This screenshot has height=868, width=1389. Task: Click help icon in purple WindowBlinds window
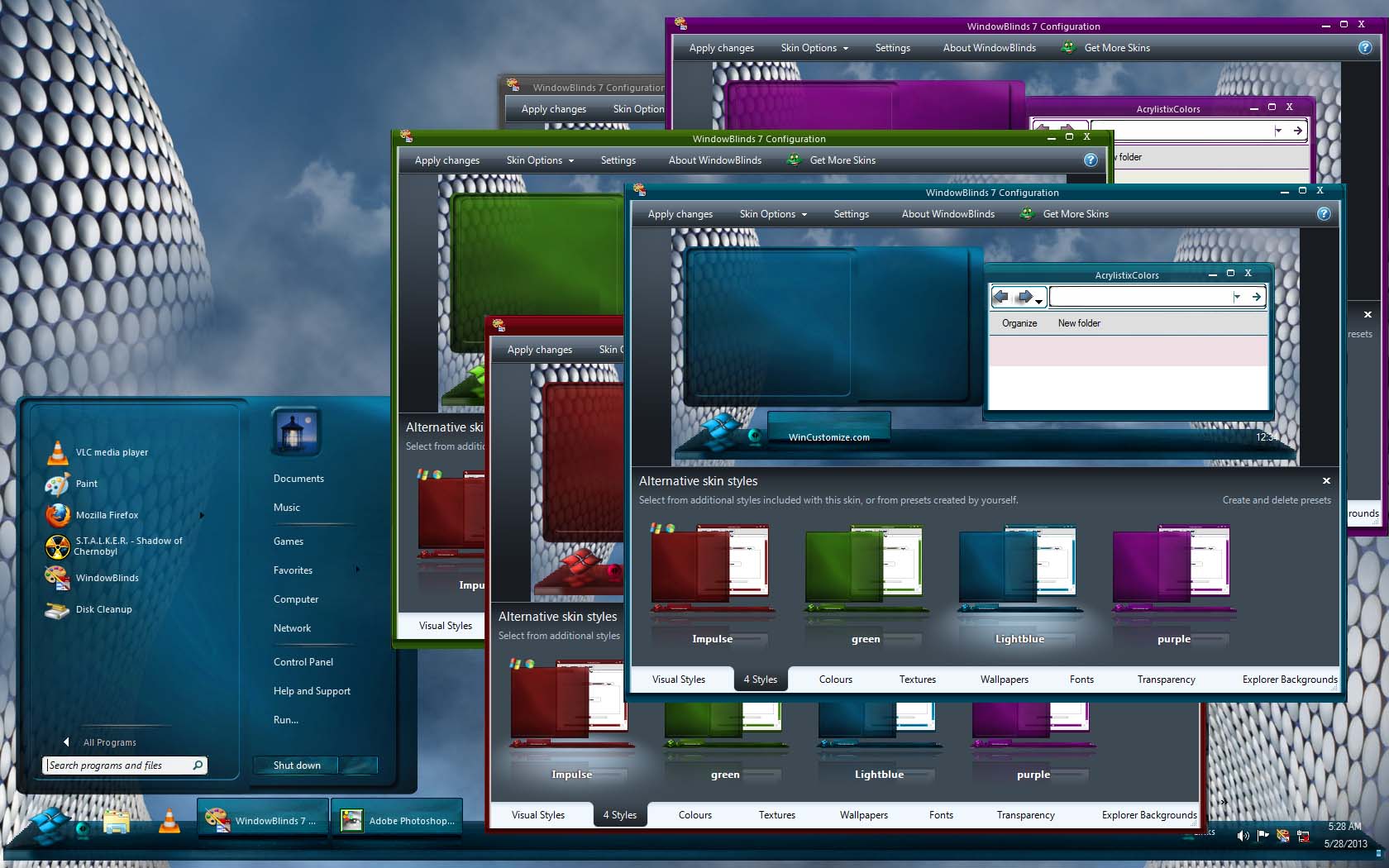1365,48
